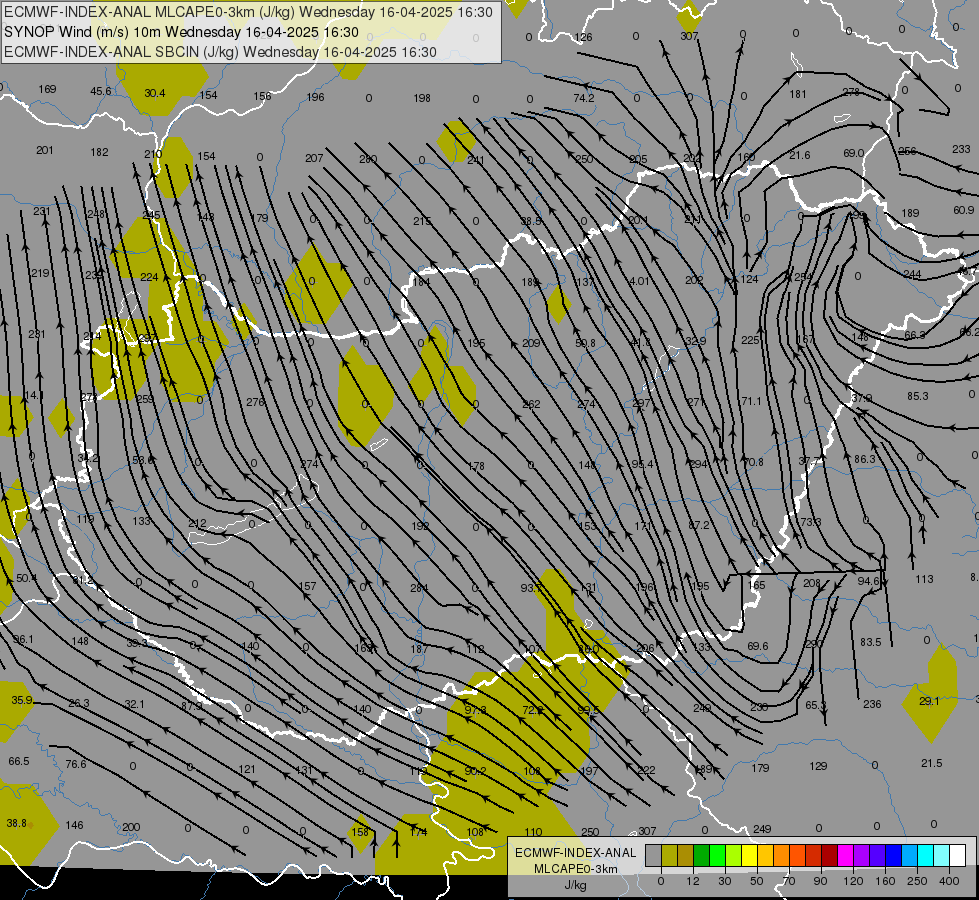979x900 pixels.
Task: Pick the purple swatch right of magenta
Action: coord(861,855)
